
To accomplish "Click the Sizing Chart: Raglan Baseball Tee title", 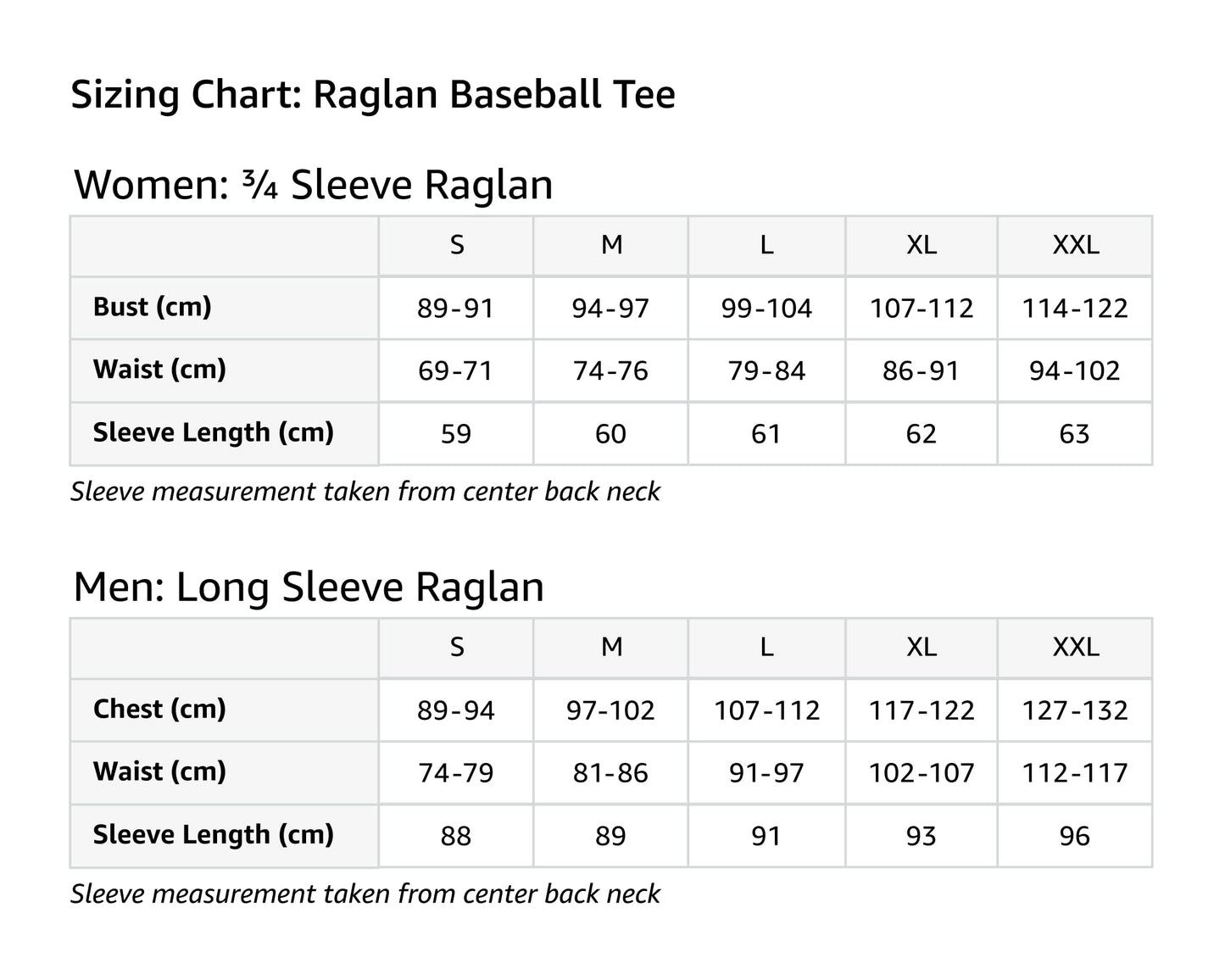I will (372, 94).
